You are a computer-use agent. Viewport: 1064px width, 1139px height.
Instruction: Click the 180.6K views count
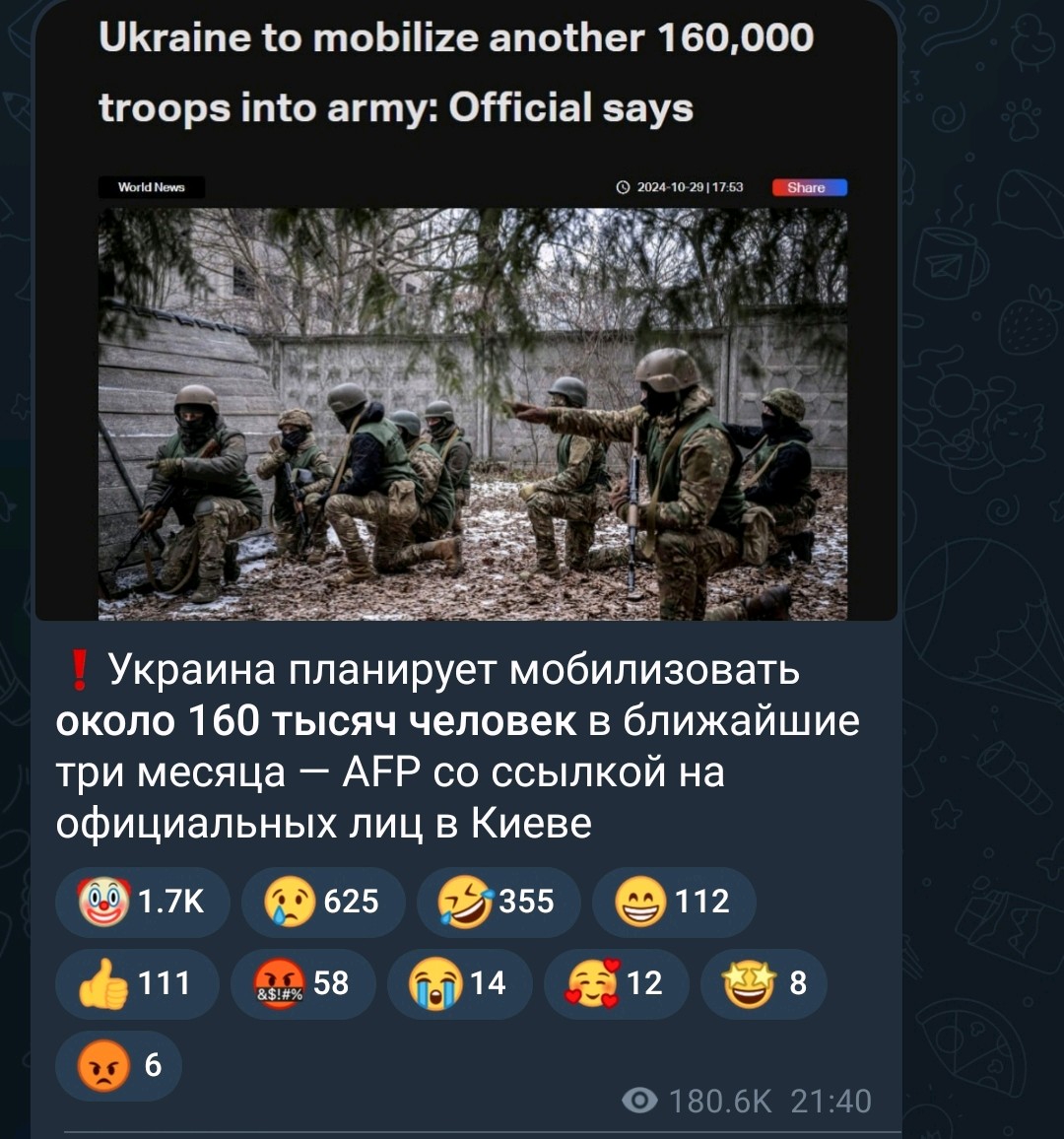(x=720, y=1102)
